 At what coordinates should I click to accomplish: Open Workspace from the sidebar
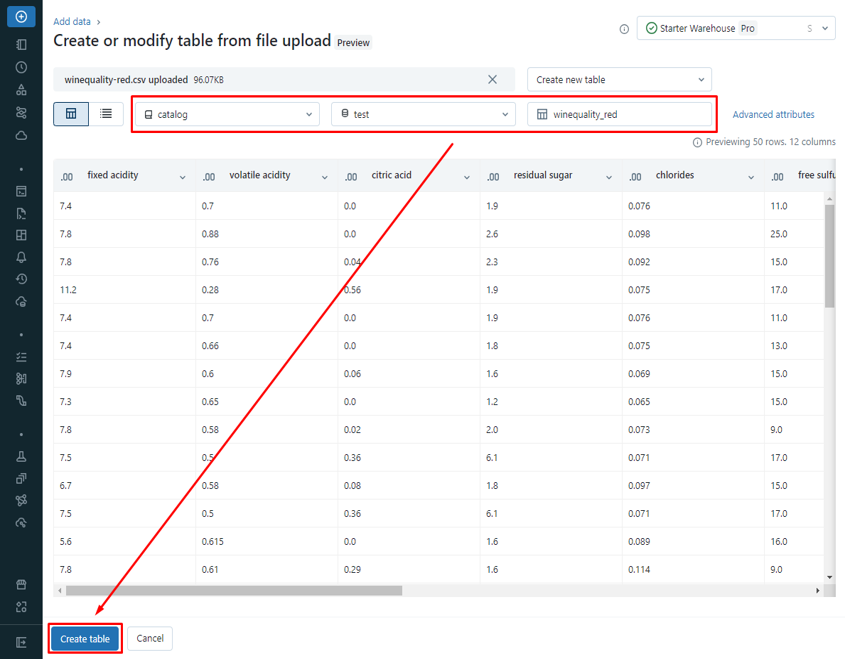click(21, 45)
